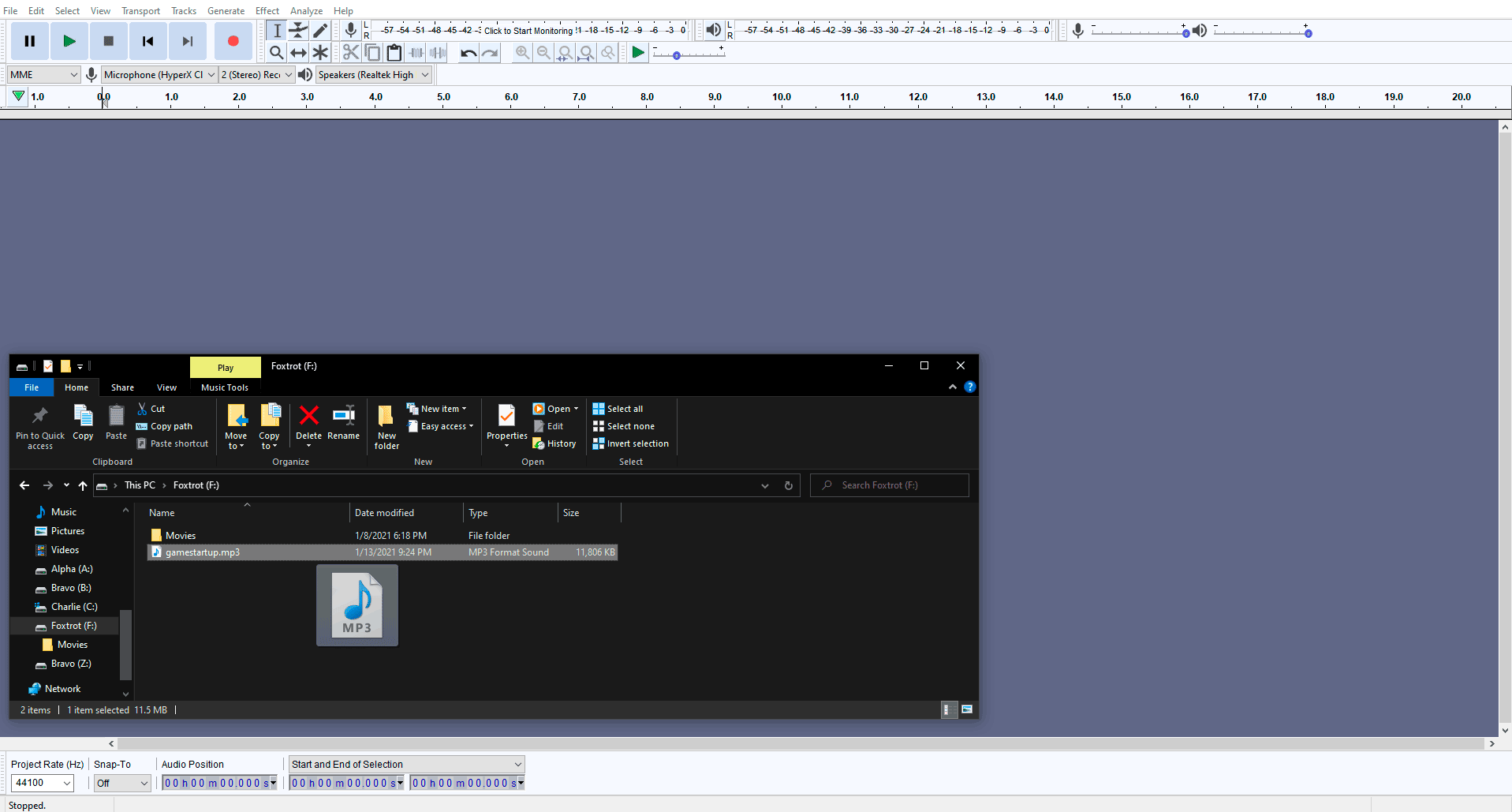Click the playback meter speaker icon

click(713, 30)
